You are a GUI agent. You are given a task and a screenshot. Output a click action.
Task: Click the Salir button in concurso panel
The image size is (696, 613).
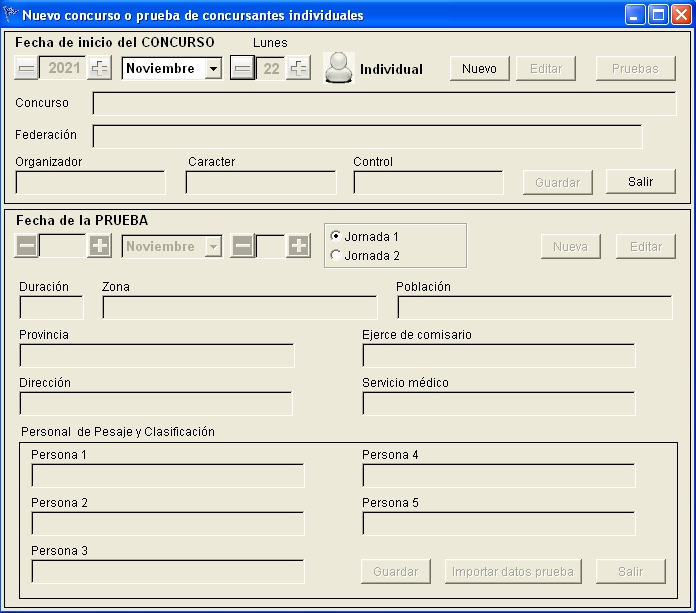tap(640, 182)
